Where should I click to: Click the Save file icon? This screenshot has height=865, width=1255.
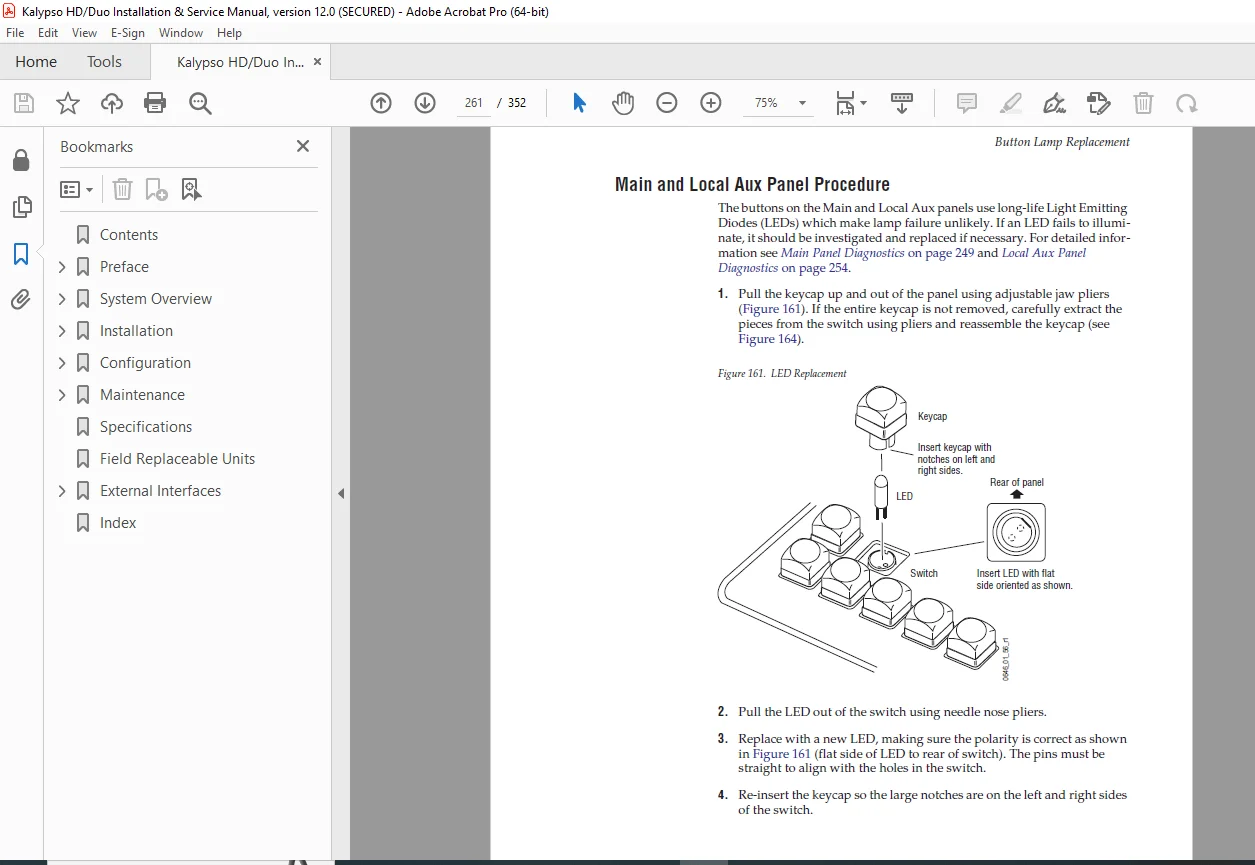tap(24, 103)
